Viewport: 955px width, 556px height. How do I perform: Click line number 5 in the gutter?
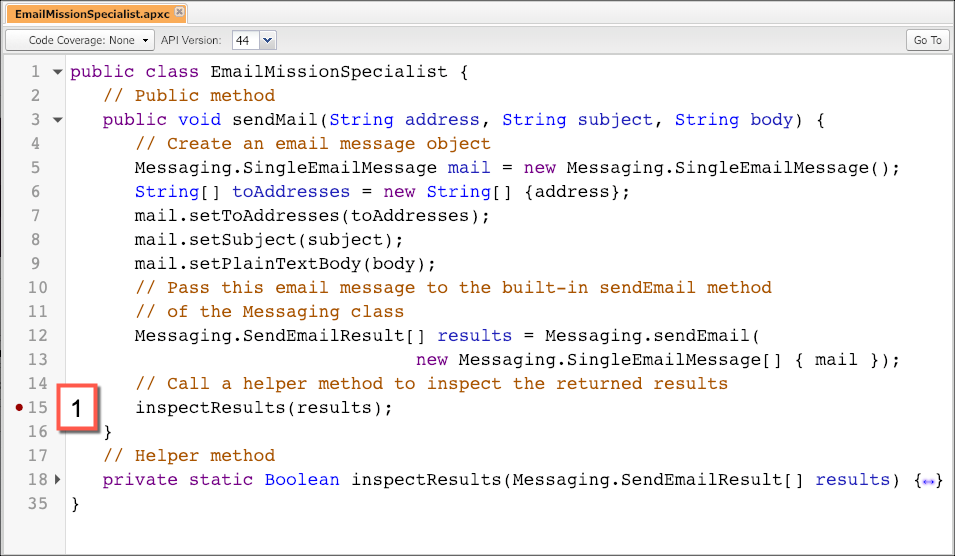[35, 168]
